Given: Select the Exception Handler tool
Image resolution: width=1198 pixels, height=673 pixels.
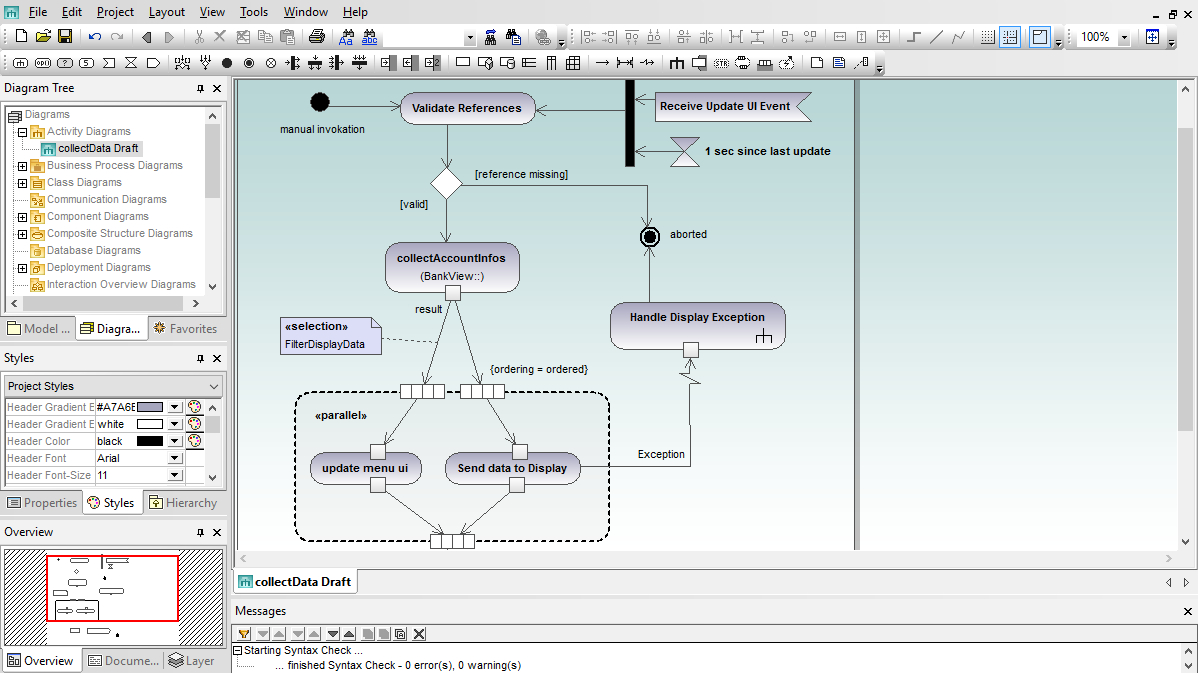Looking at the screenshot, I should tap(647, 63).
